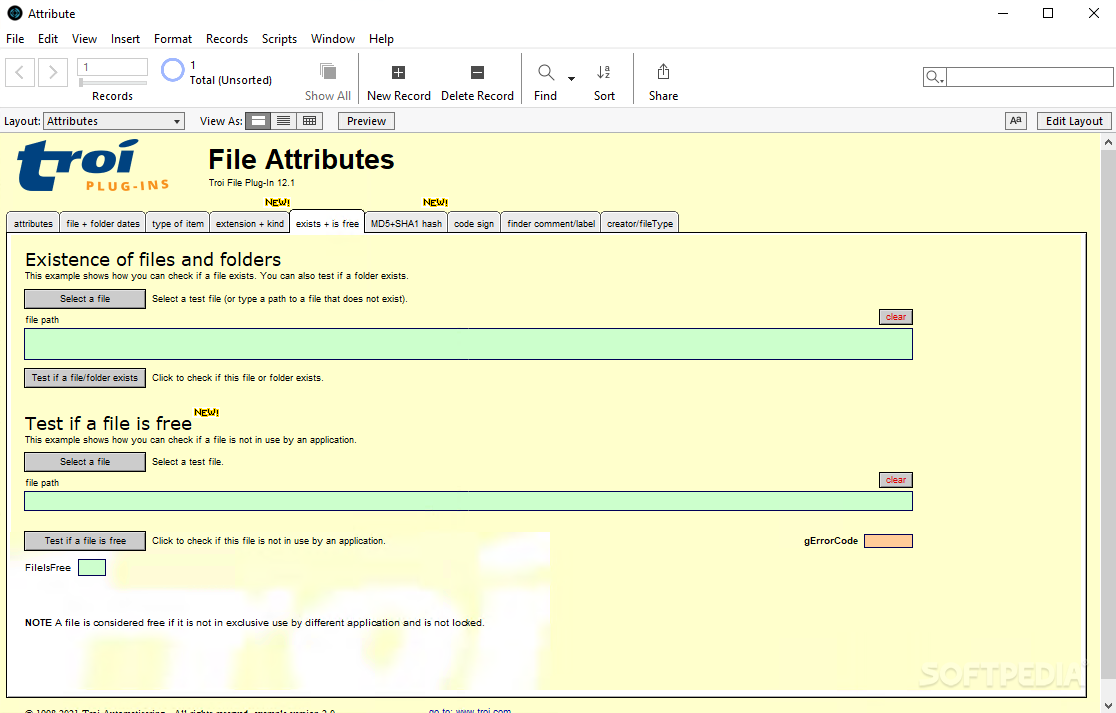This screenshot has height=713, width=1116.
Task: Open the Edit menu
Action: (x=48, y=39)
